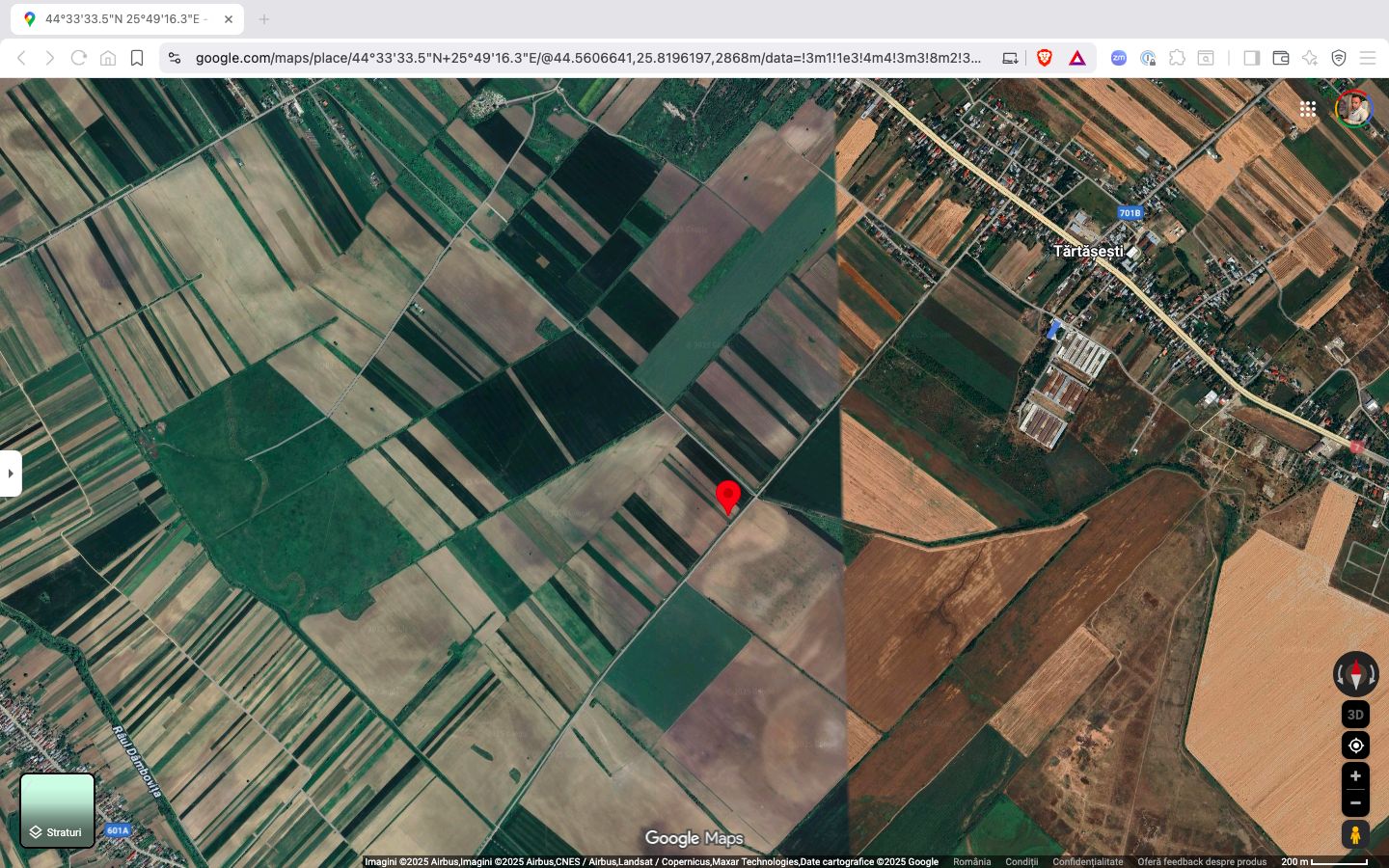Open a new browser tab

(264, 19)
